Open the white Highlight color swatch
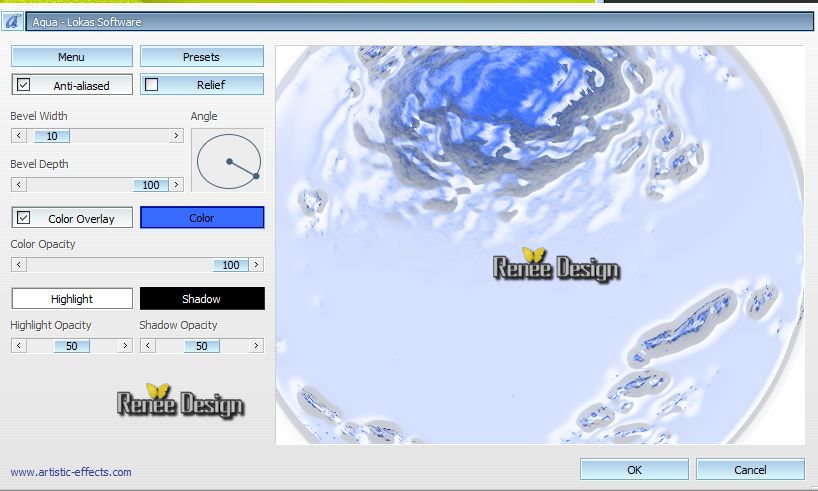 click(72, 298)
